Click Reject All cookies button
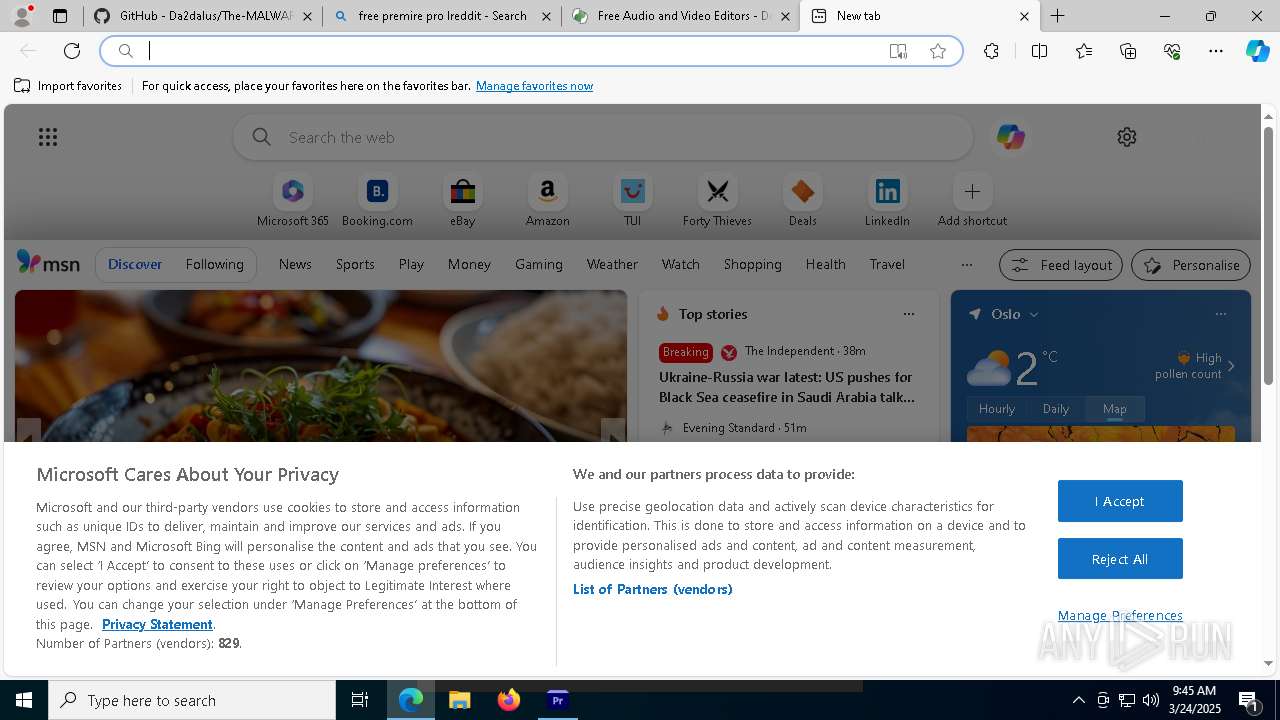 (1120, 559)
